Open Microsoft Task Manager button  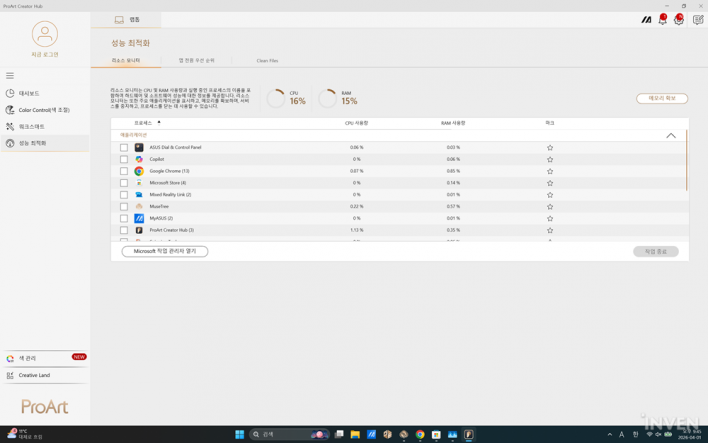pyautogui.click(x=165, y=251)
